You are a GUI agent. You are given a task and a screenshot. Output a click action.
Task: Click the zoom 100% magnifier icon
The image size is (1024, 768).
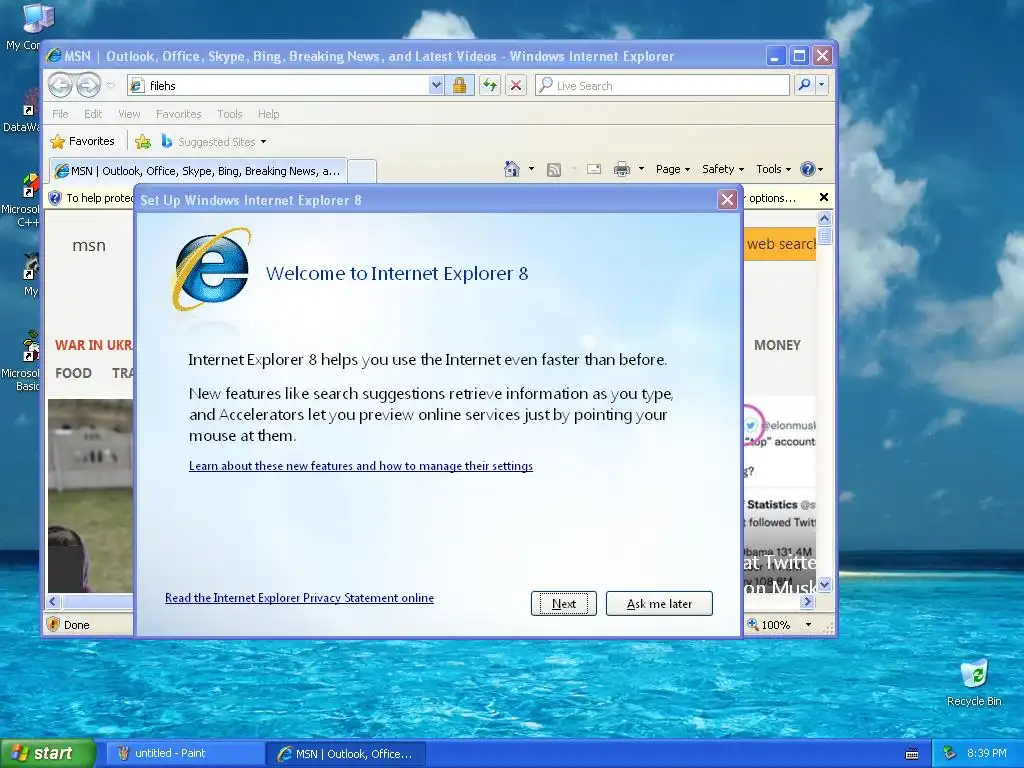point(753,624)
